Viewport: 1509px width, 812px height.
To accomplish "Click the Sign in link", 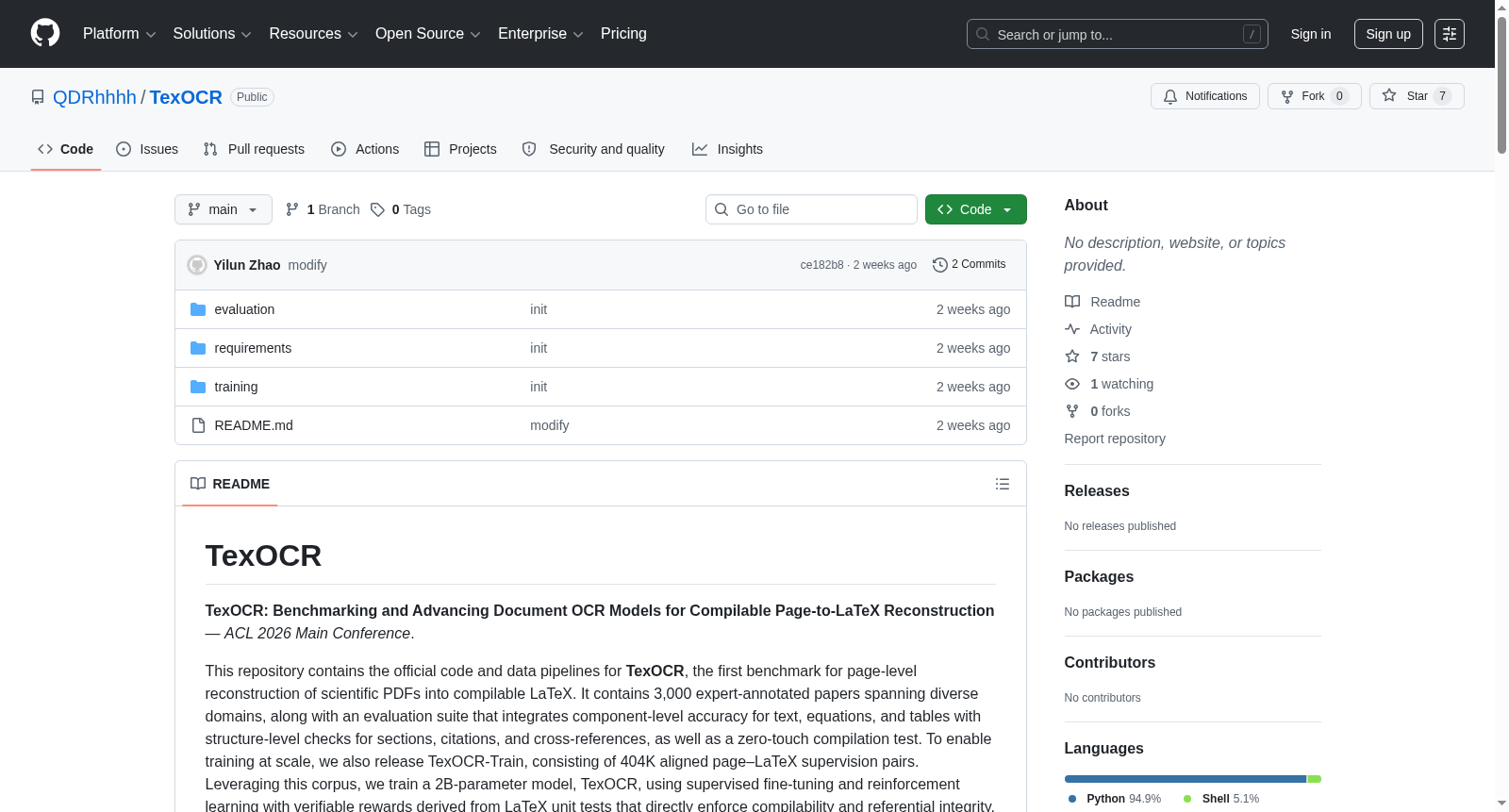I will pos(1311,34).
